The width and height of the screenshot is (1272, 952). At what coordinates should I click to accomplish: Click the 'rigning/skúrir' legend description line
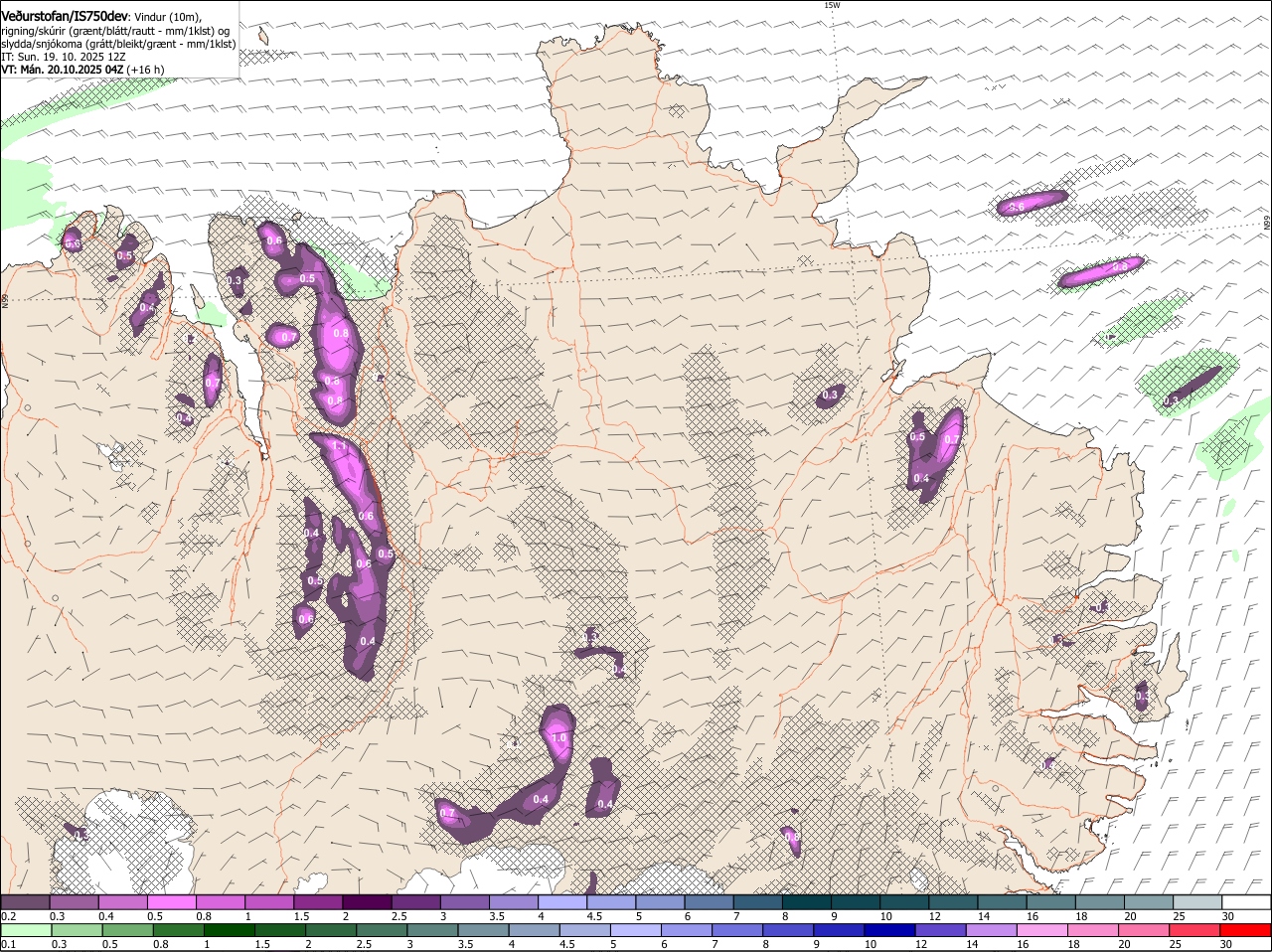117,31
